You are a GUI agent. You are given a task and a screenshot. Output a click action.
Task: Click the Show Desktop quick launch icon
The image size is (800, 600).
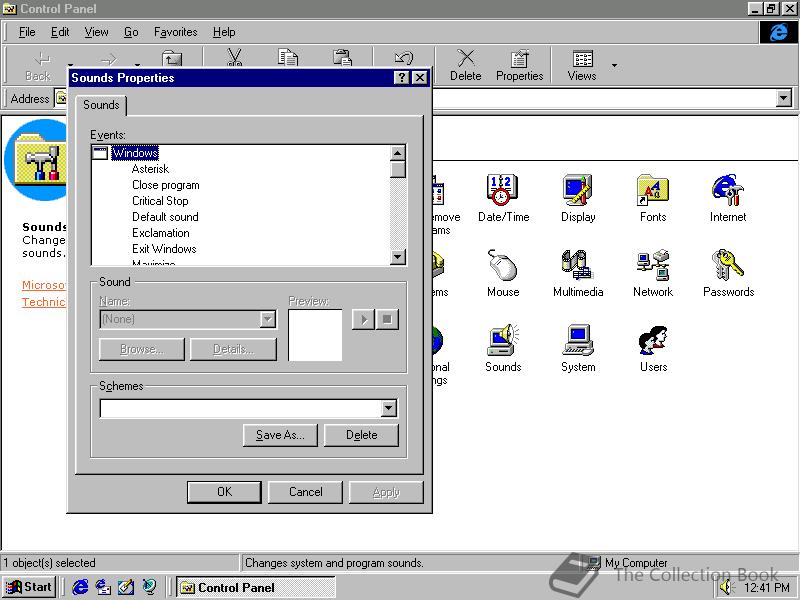[126, 587]
